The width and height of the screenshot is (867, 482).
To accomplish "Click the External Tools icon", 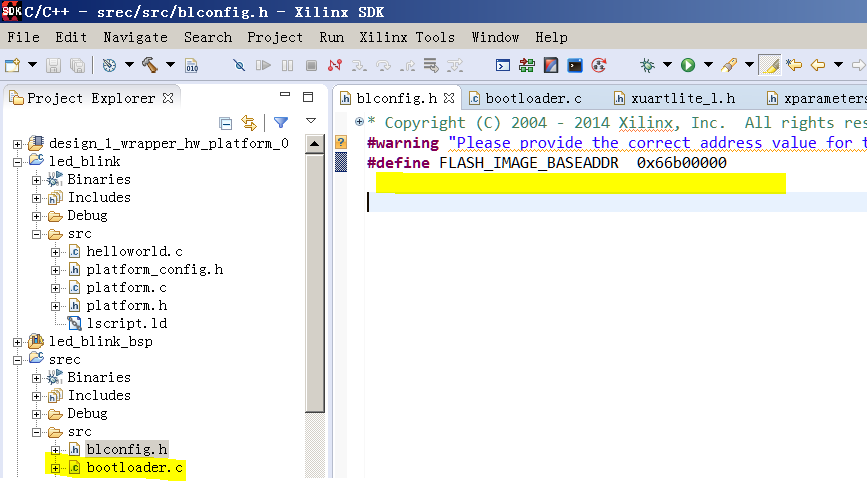I will [729, 65].
